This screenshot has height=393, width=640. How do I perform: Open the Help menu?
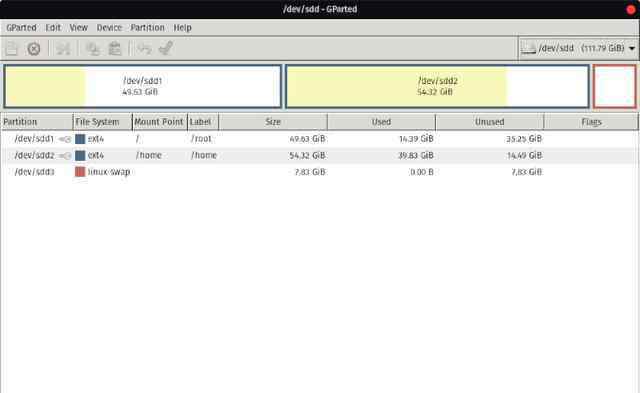(182, 27)
